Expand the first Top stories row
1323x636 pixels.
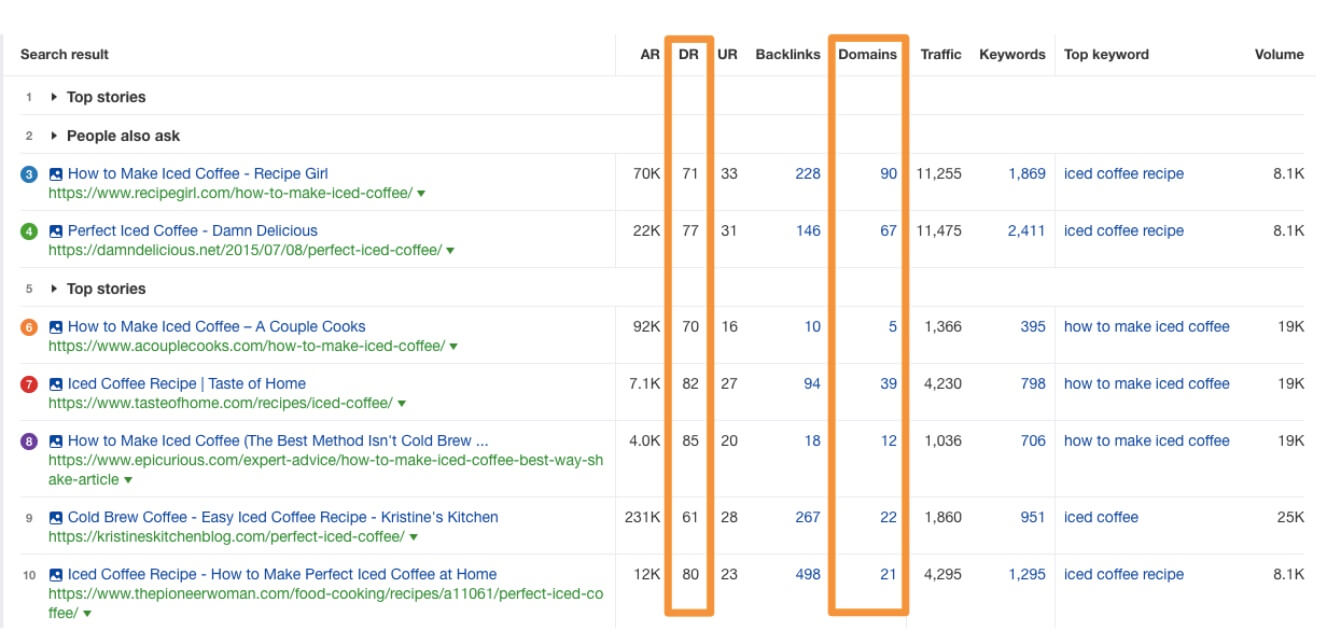pos(54,97)
